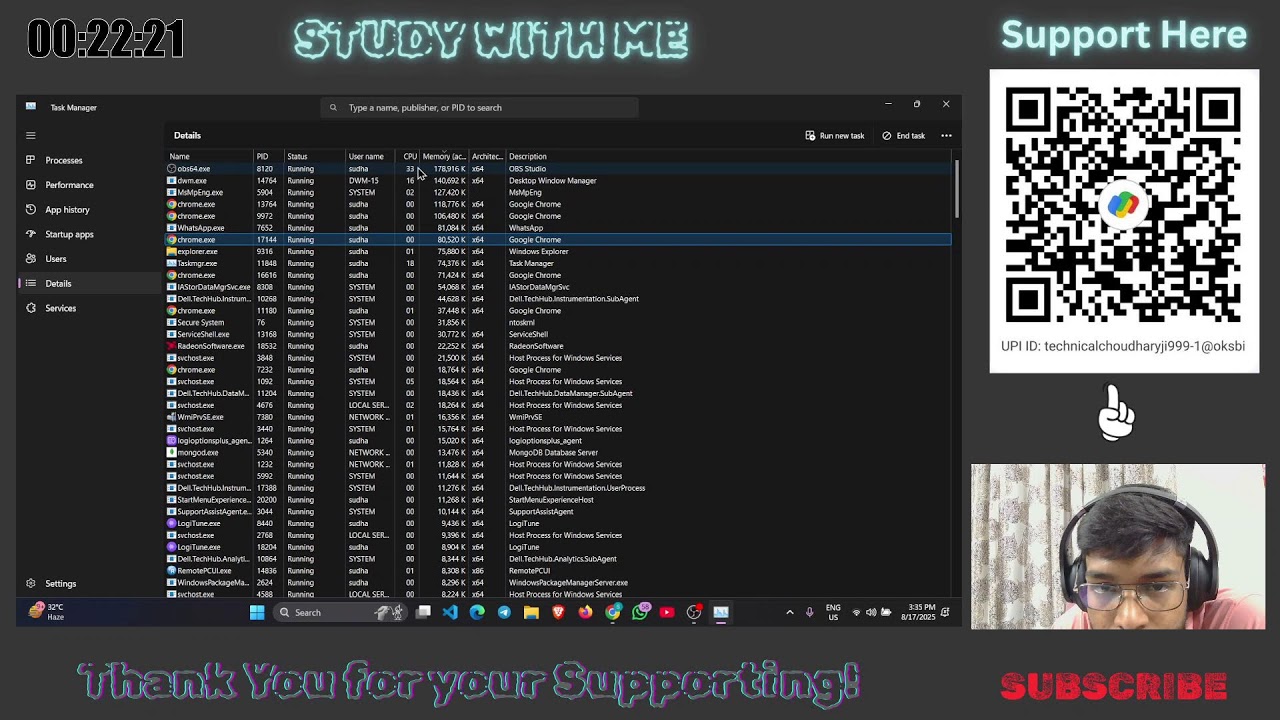
Task: Click the Taskmgr.exe process icon
Action: [x=172, y=263]
